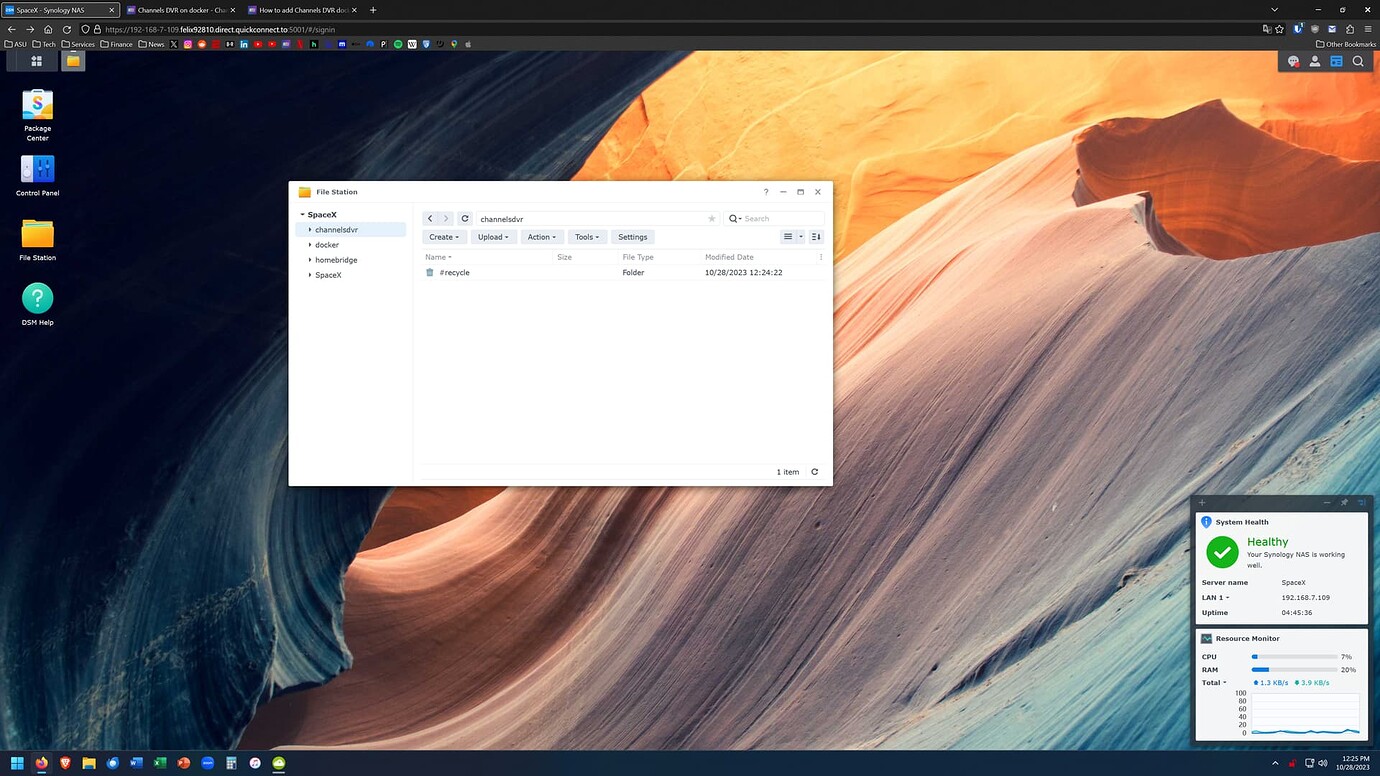Open File Station Settings
The width and height of the screenshot is (1380, 776).
[631, 237]
